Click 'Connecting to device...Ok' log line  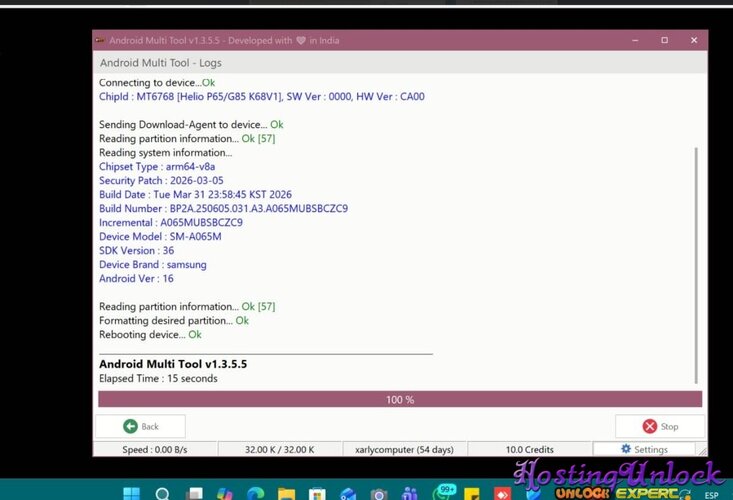click(x=157, y=83)
